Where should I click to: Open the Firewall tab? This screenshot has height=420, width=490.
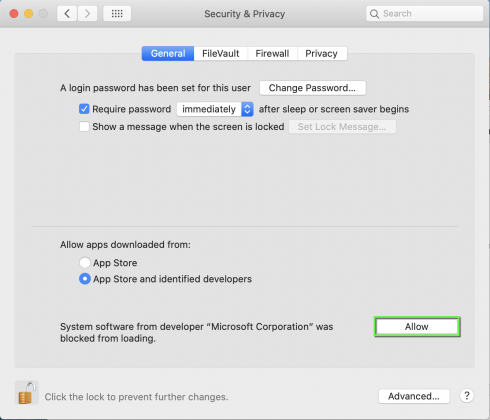point(272,53)
